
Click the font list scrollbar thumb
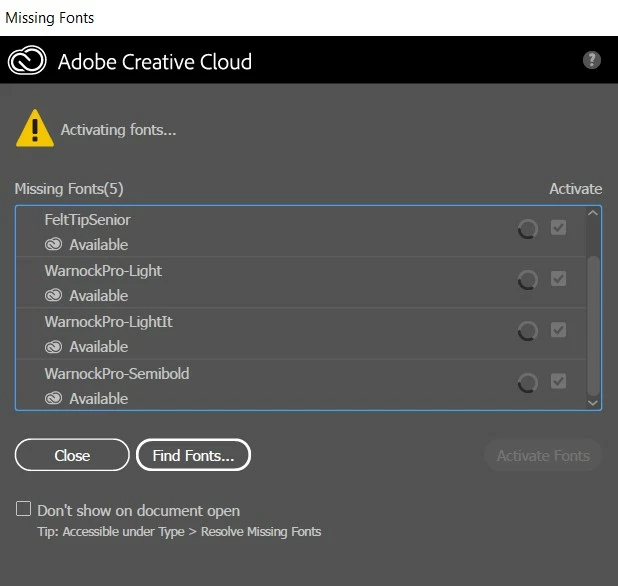tap(593, 326)
